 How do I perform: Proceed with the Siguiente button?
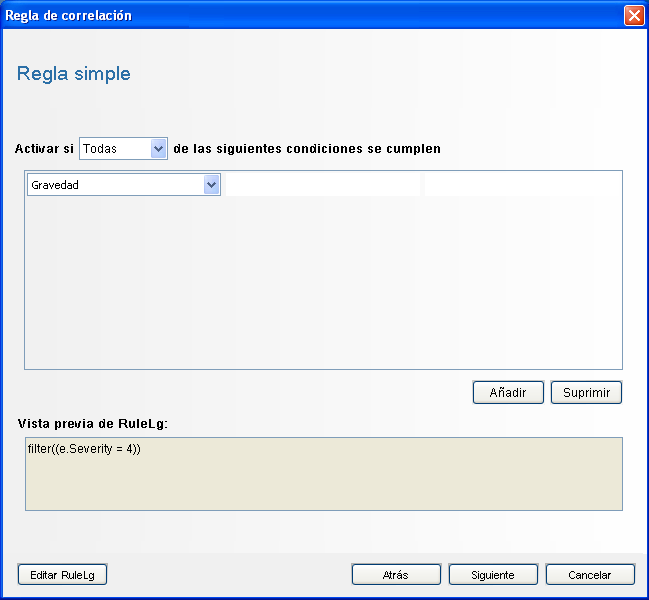point(493,575)
